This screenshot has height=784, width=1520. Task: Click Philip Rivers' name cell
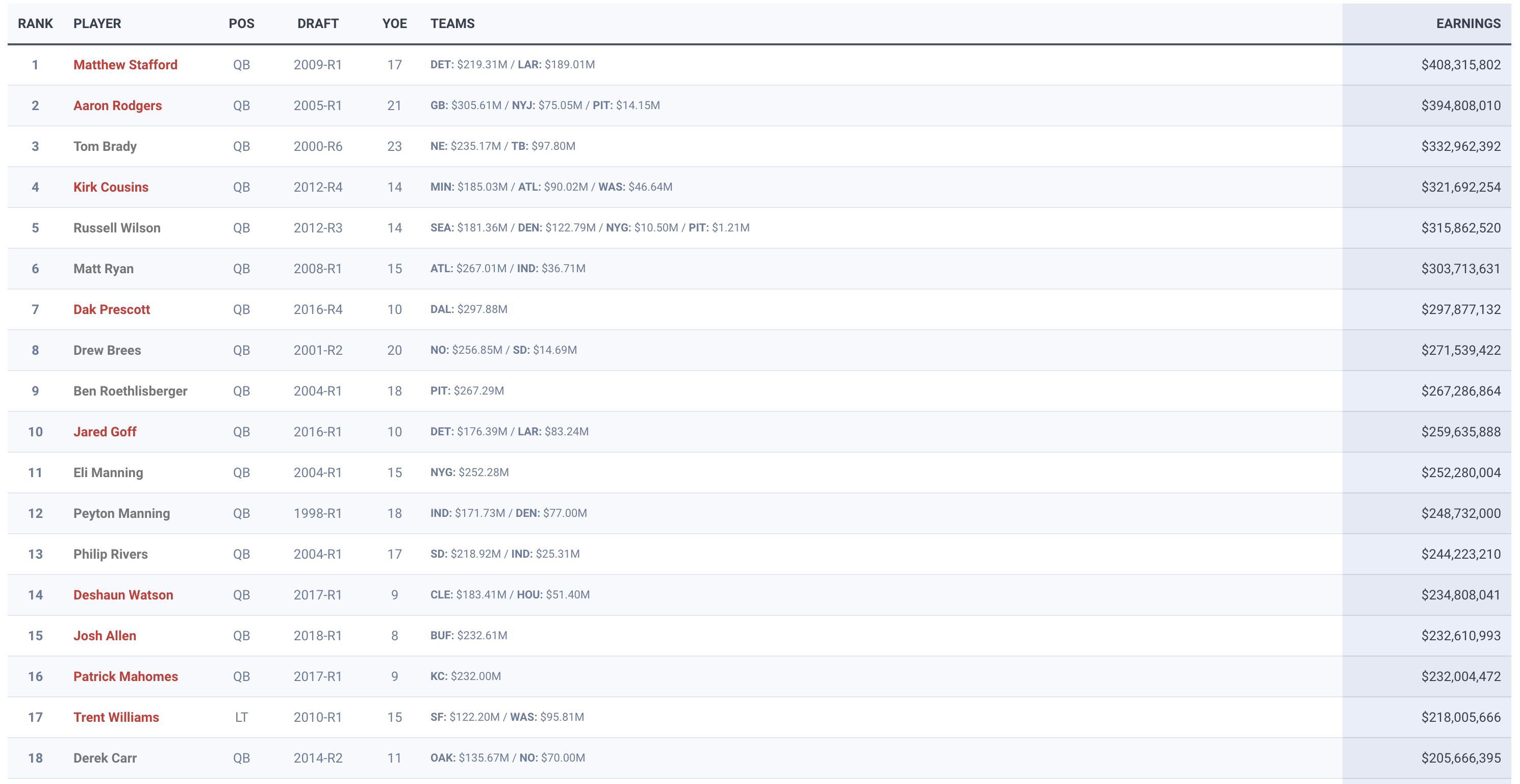[x=110, y=554]
